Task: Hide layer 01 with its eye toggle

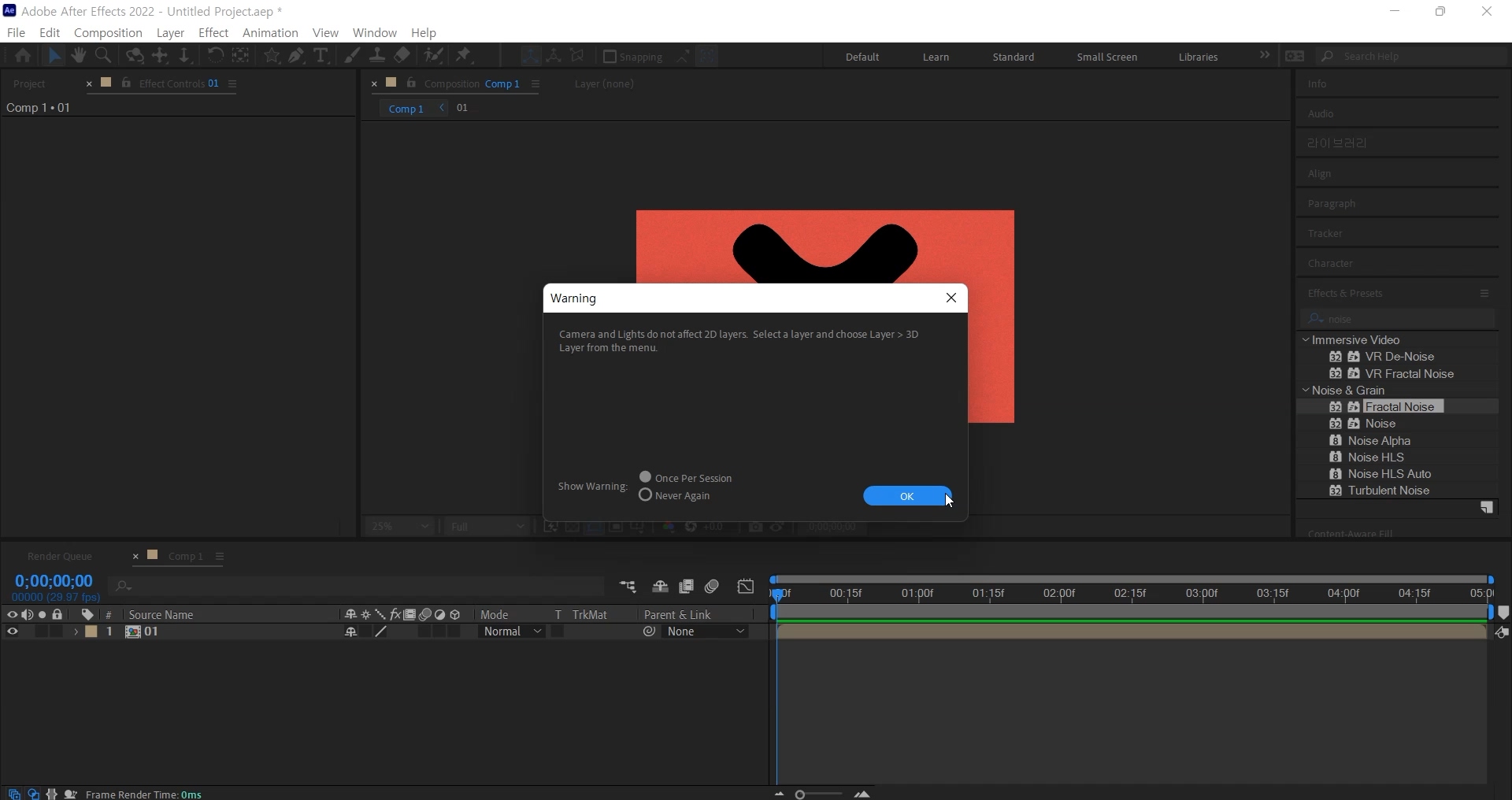Action: (x=13, y=632)
